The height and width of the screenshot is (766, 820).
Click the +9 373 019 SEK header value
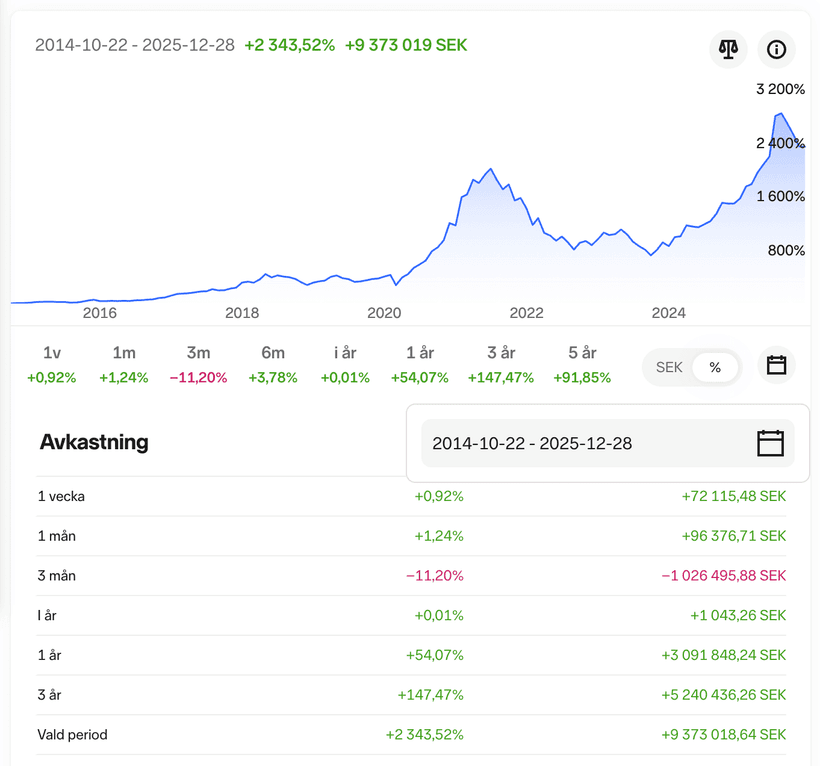click(406, 45)
